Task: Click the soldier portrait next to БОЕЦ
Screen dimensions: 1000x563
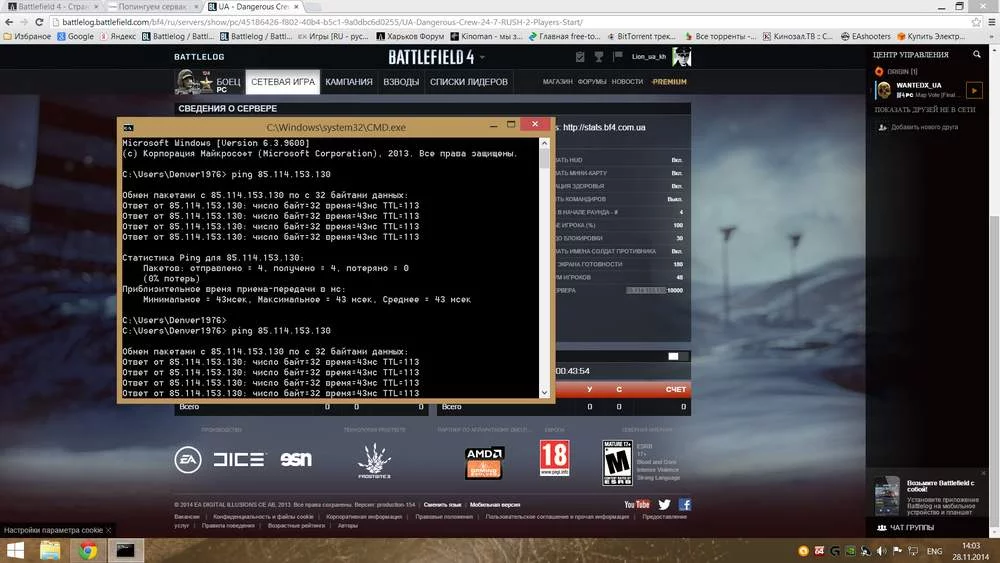Action: (x=186, y=82)
